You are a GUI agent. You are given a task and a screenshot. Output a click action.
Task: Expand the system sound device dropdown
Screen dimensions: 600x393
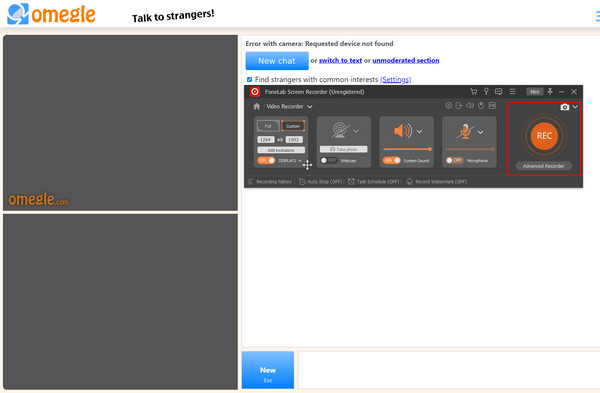tap(419, 132)
